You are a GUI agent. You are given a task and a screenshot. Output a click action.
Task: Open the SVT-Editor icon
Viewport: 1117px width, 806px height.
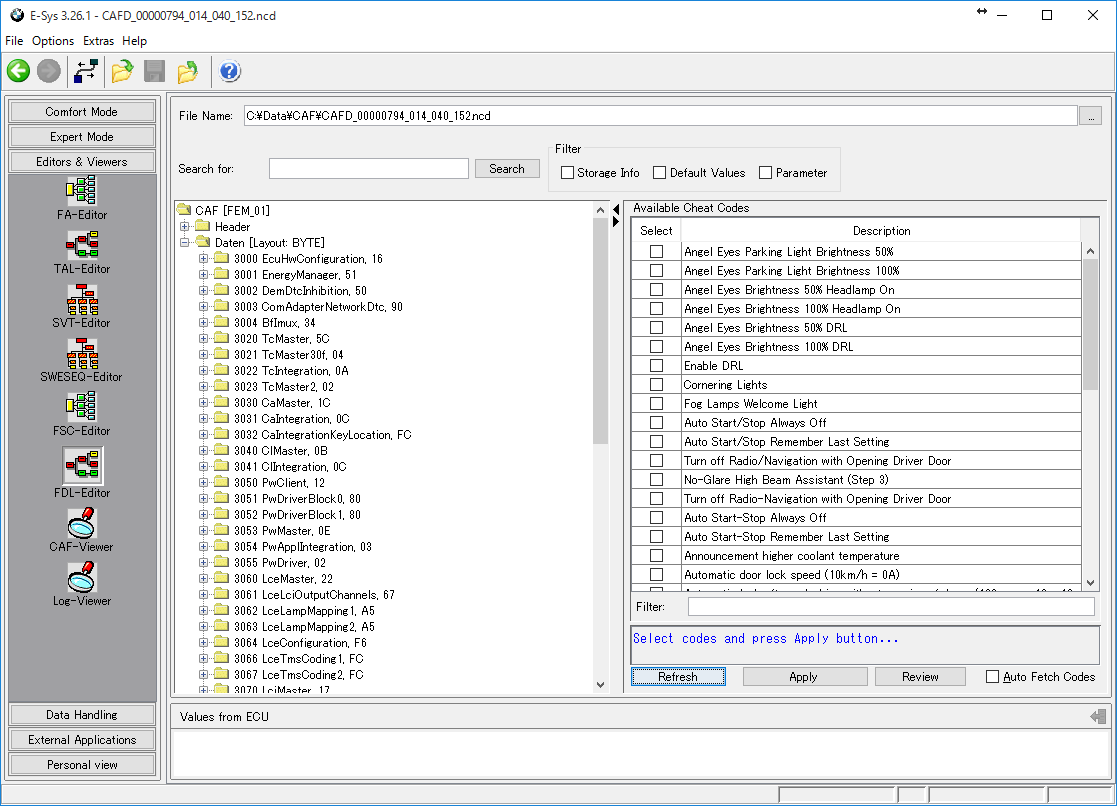pos(82,299)
